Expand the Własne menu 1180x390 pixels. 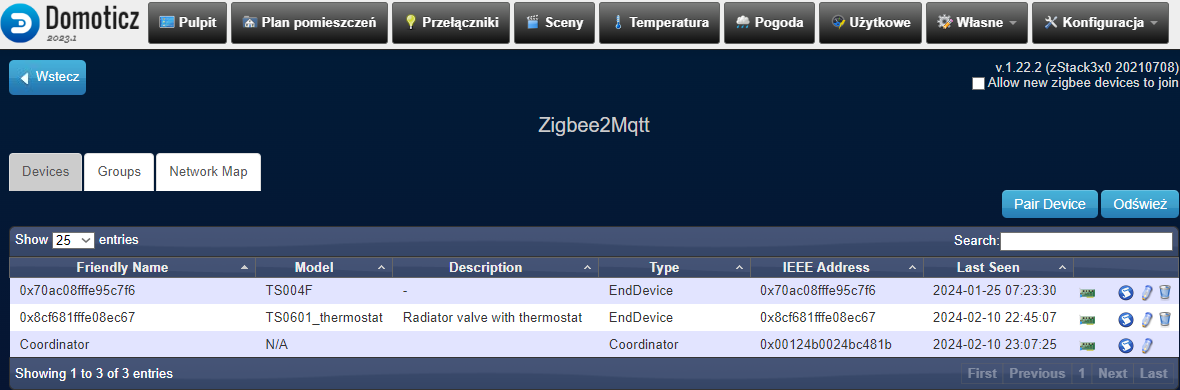click(x=976, y=23)
